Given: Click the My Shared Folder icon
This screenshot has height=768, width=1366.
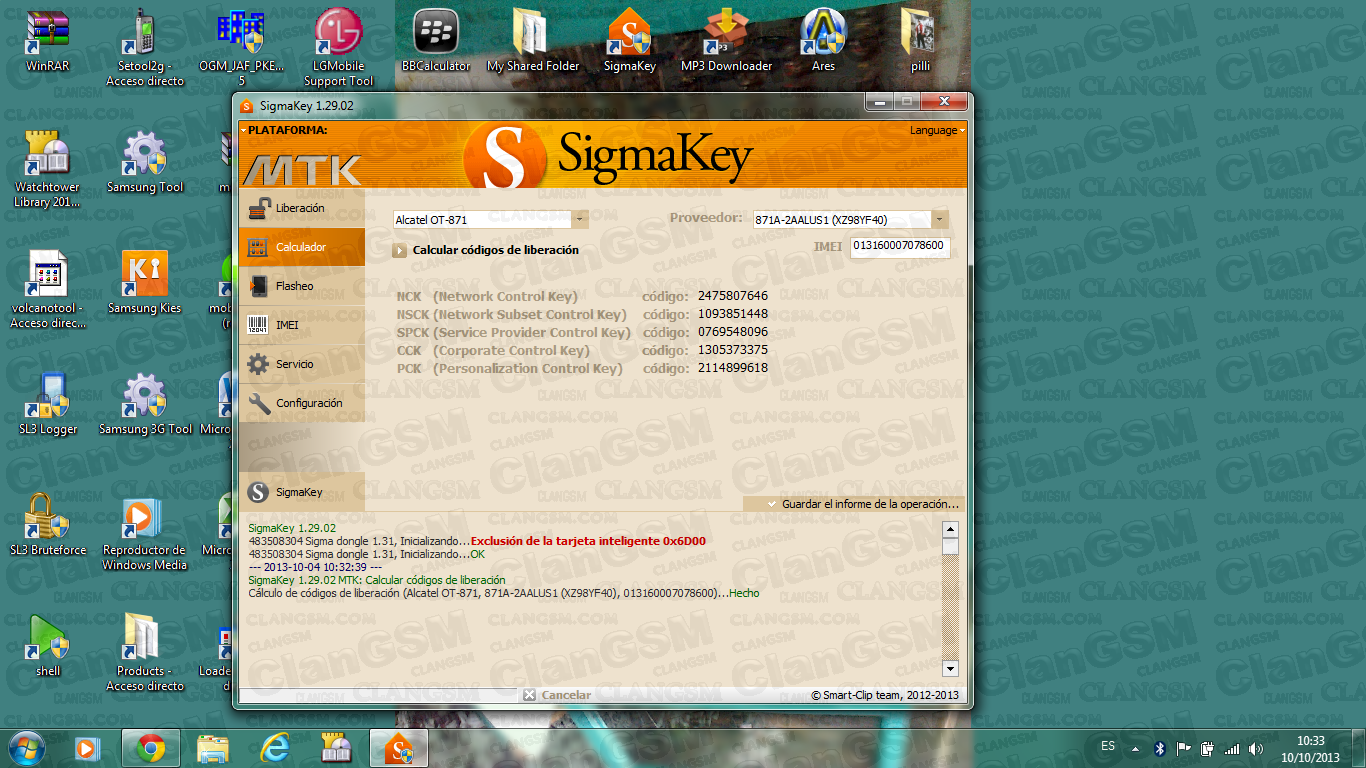Looking at the screenshot, I should [x=533, y=42].
